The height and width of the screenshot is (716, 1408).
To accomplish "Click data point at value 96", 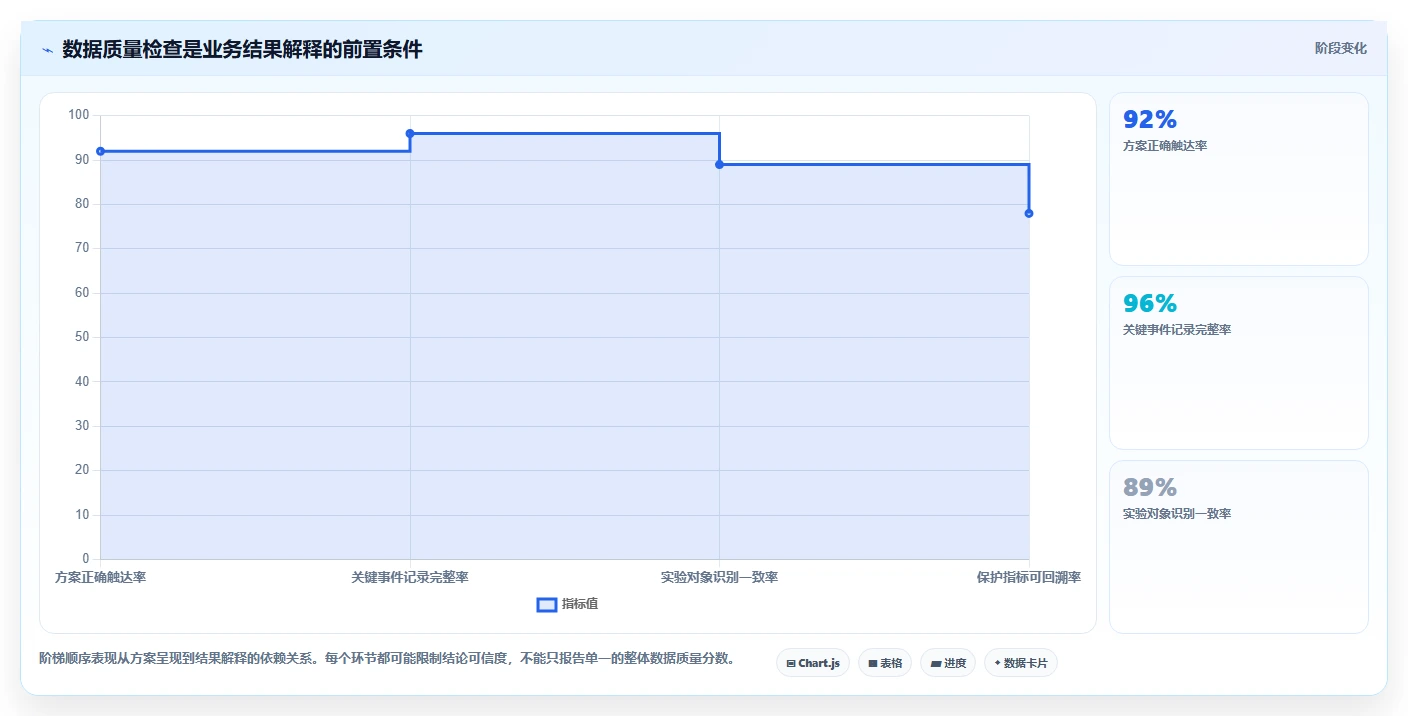I will (410, 133).
